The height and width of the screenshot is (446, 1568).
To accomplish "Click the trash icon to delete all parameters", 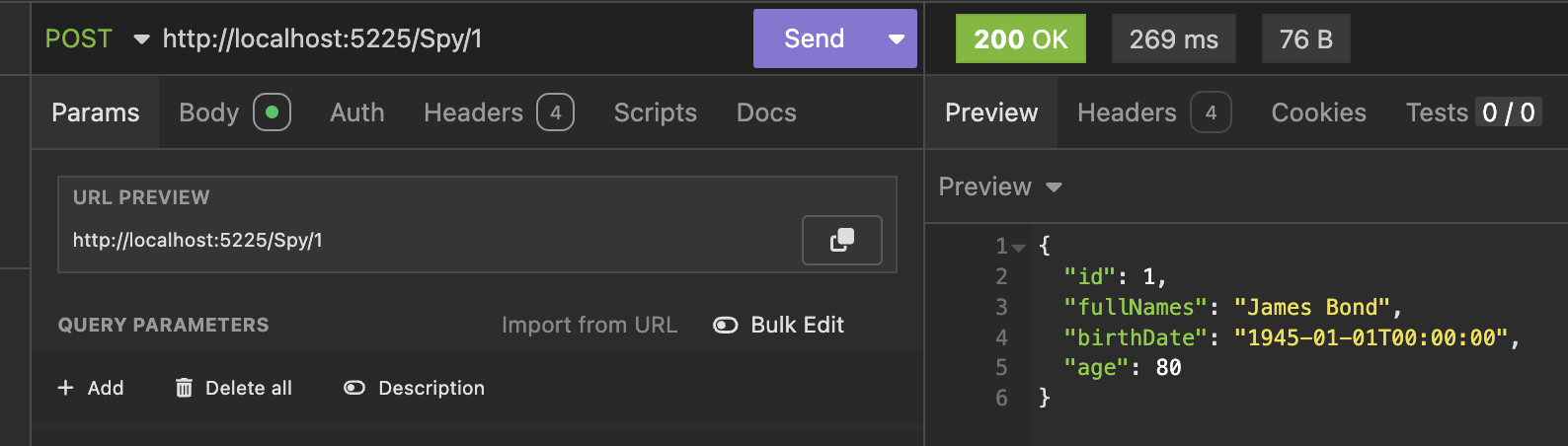I will (184, 388).
